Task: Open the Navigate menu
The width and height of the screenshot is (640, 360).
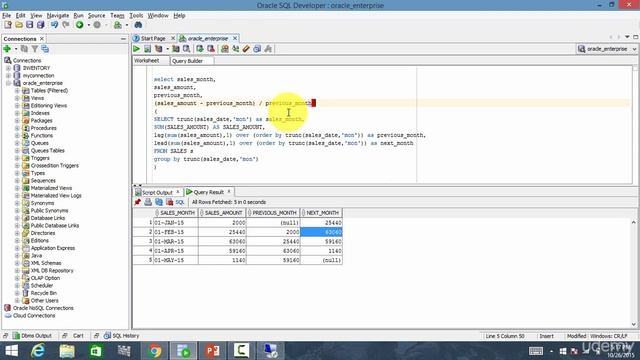Action: point(58,16)
